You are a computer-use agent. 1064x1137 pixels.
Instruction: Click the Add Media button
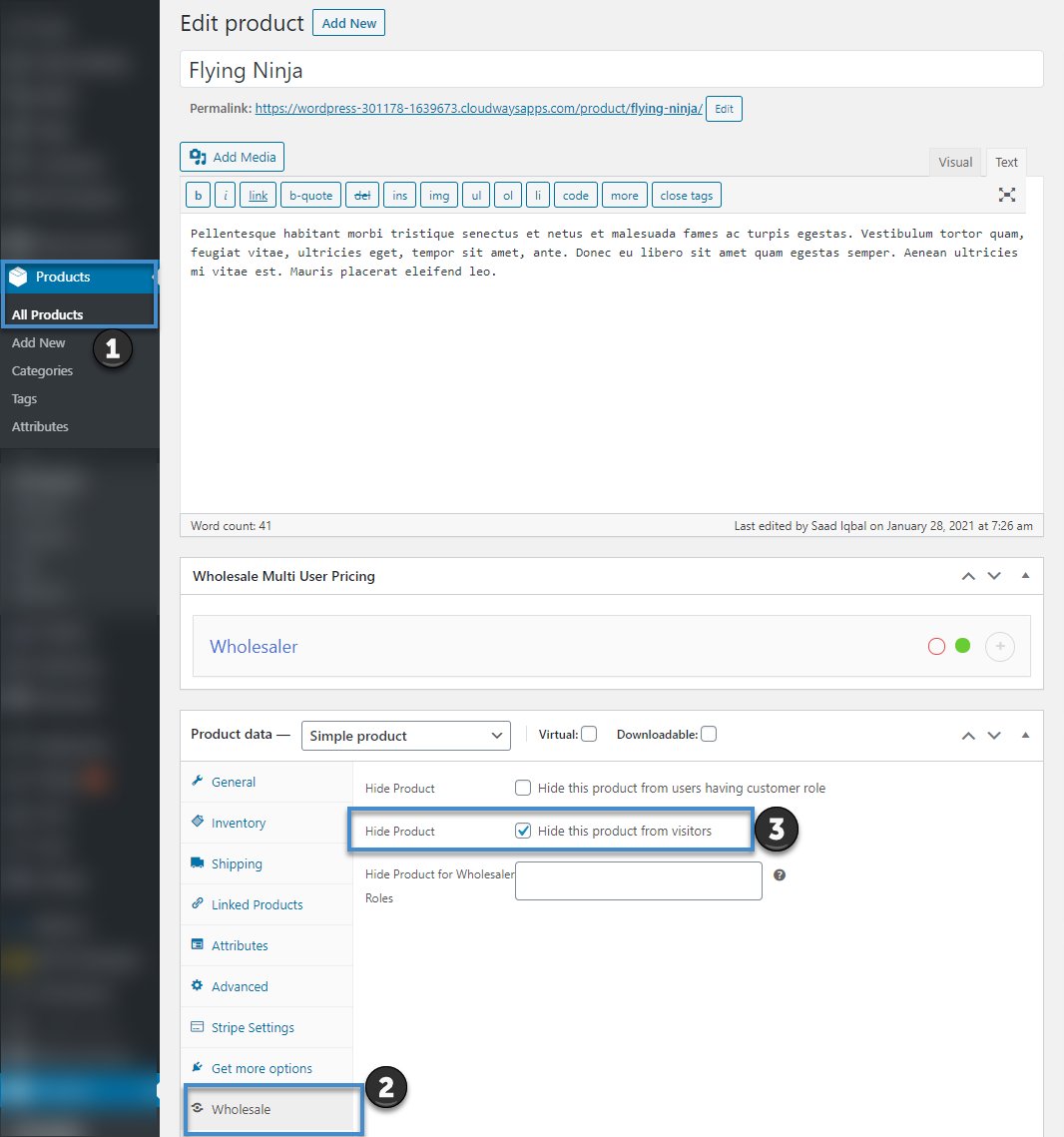click(x=232, y=157)
